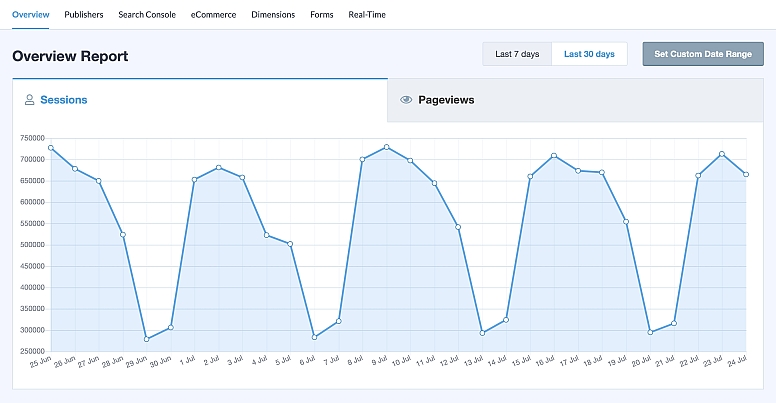Switch to the Pageviews chart tab
776x403 pixels.
pos(576,100)
